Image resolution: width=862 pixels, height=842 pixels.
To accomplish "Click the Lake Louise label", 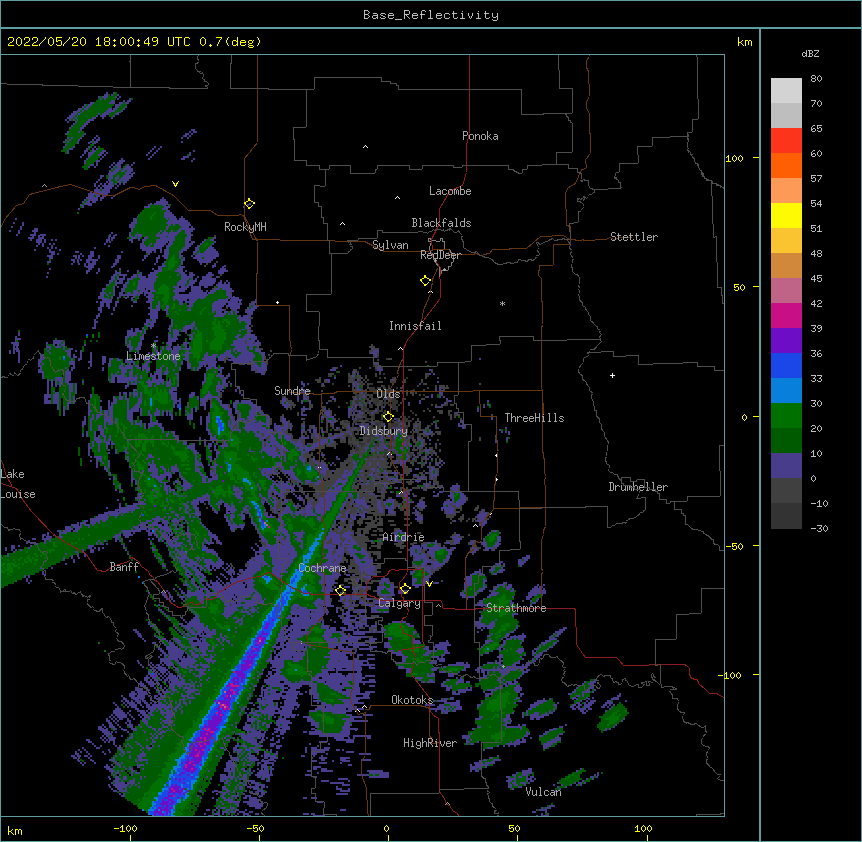I will click(18, 484).
